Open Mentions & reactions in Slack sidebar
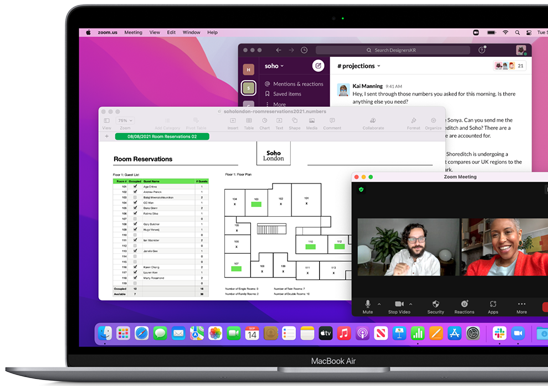This screenshot has height=386, width=548. point(294,84)
